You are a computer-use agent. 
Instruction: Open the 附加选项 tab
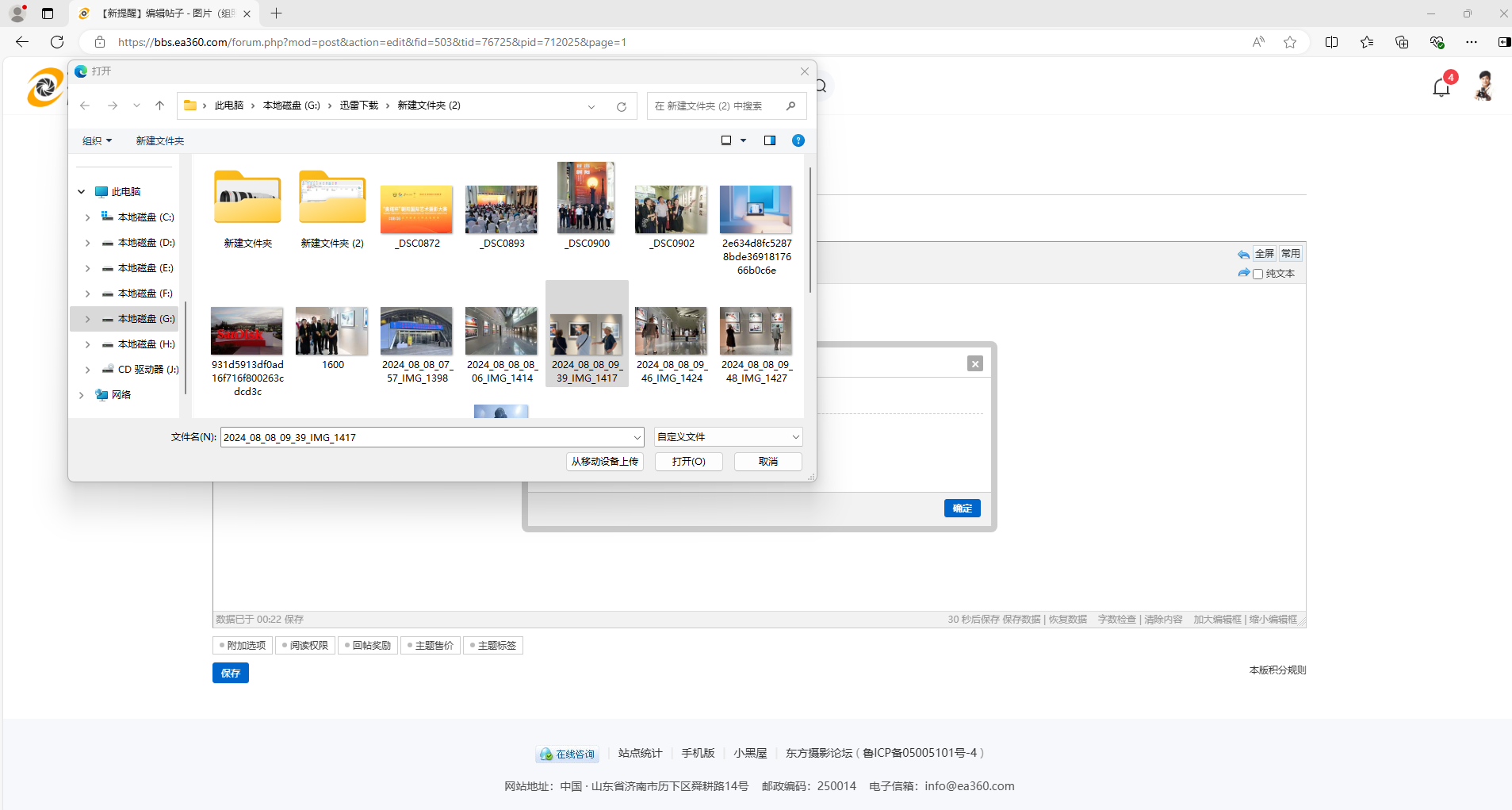tap(243, 646)
